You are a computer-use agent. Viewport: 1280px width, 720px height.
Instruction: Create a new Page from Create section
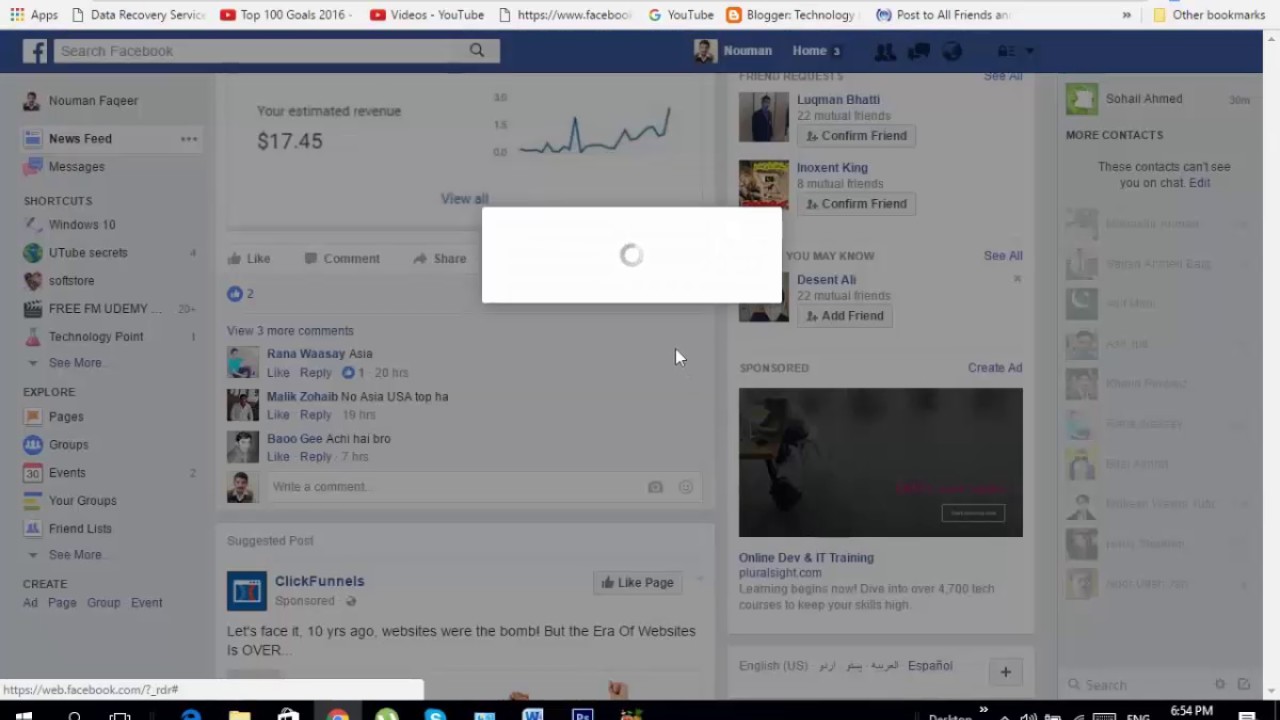click(x=62, y=603)
